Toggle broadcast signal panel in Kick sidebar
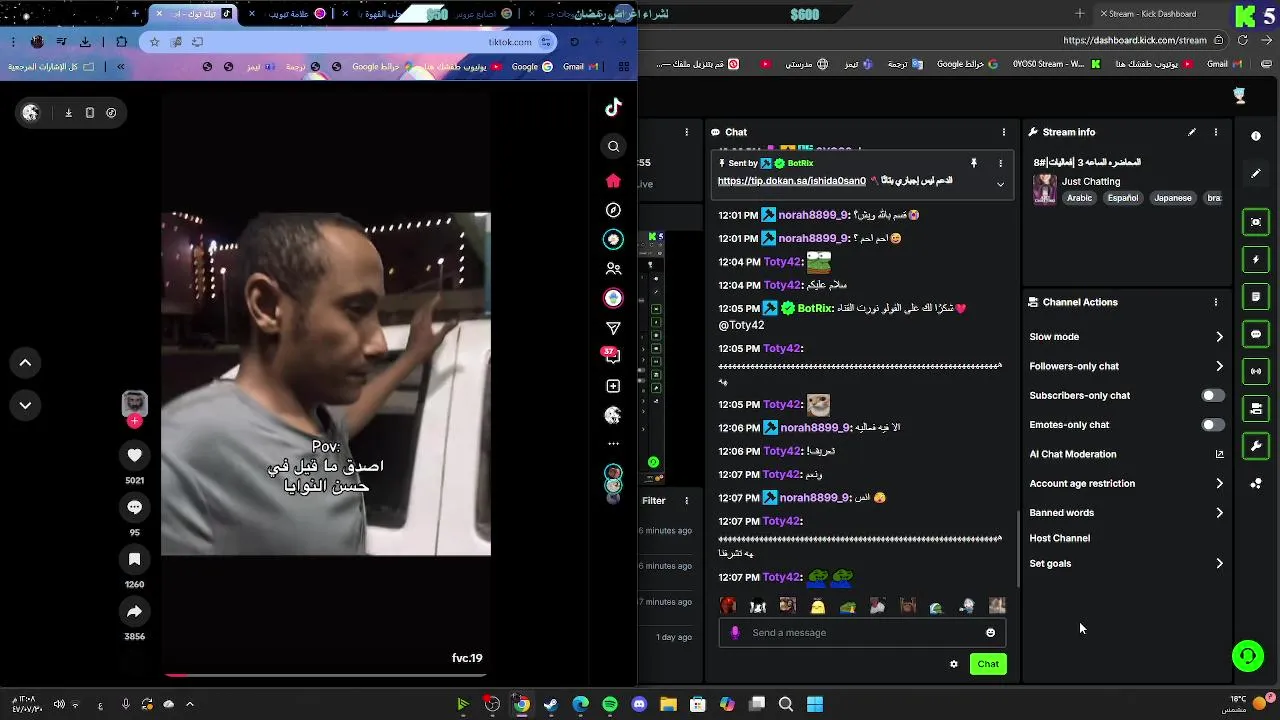 tap(1256, 371)
